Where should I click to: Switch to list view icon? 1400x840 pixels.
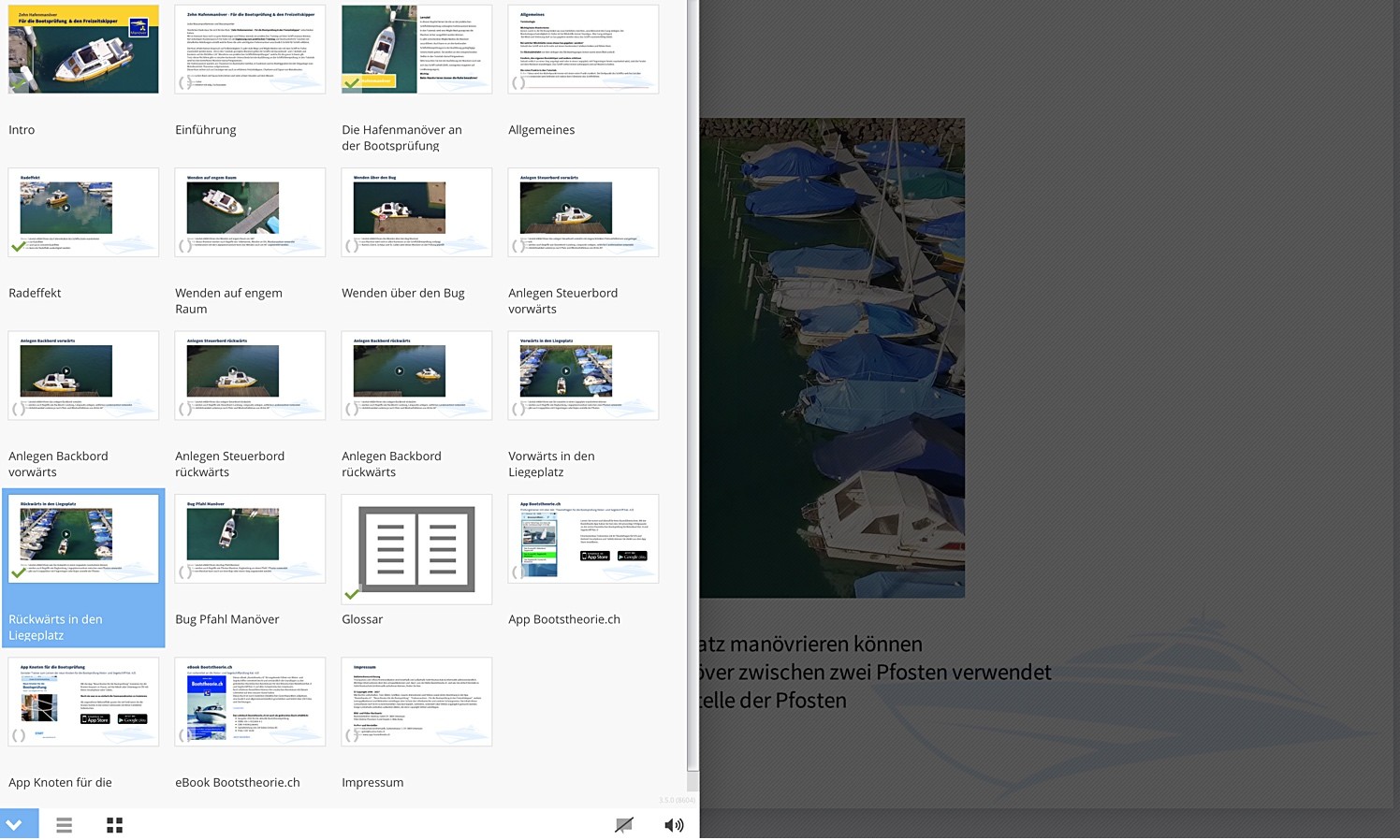coord(64,824)
